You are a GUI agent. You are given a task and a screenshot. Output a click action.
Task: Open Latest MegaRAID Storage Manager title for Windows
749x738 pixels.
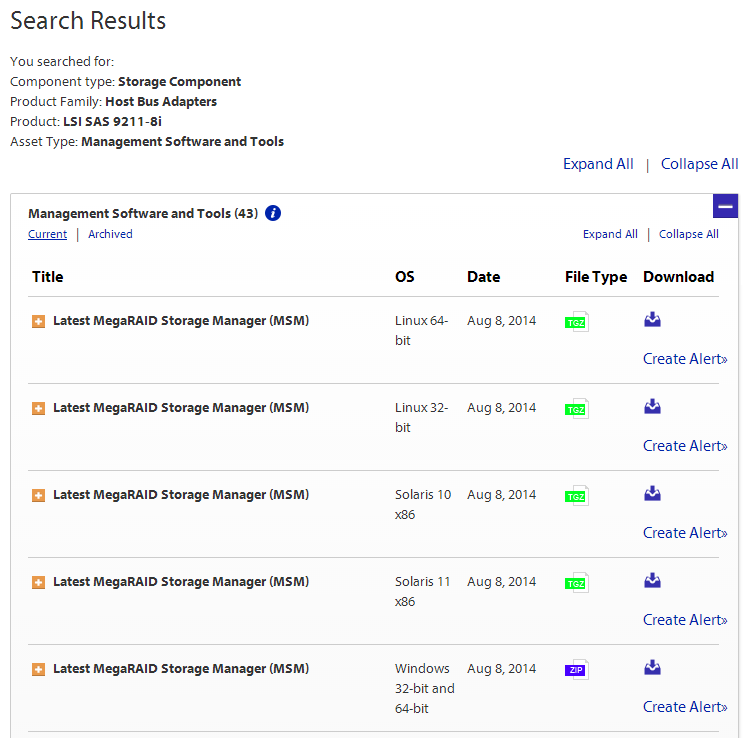pos(181,668)
